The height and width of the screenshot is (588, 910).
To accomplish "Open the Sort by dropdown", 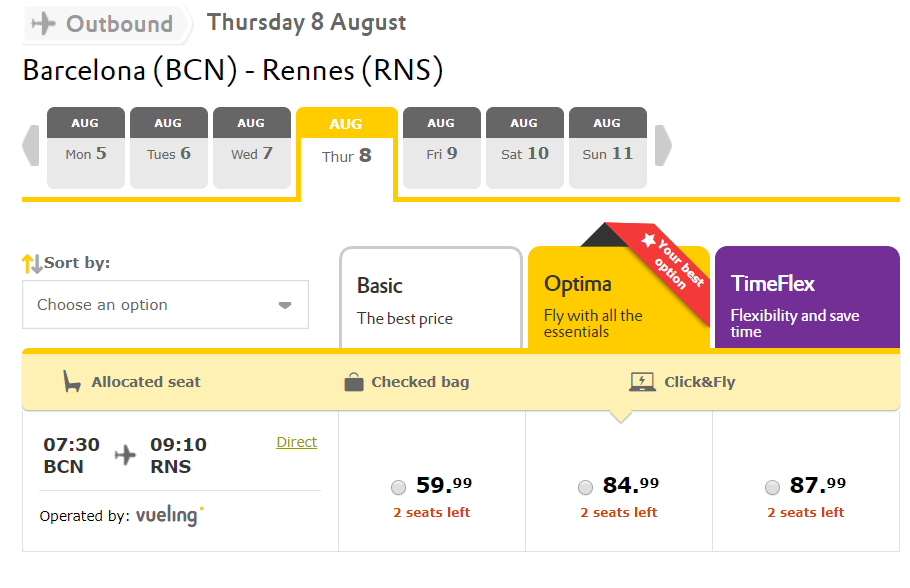I will (x=165, y=305).
